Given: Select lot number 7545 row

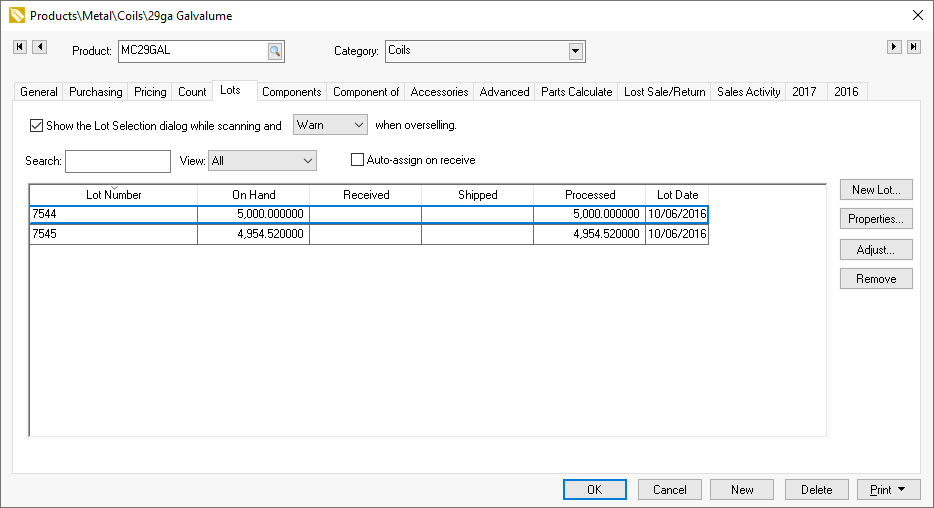Looking at the screenshot, I should pyautogui.click(x=113, y=234).
